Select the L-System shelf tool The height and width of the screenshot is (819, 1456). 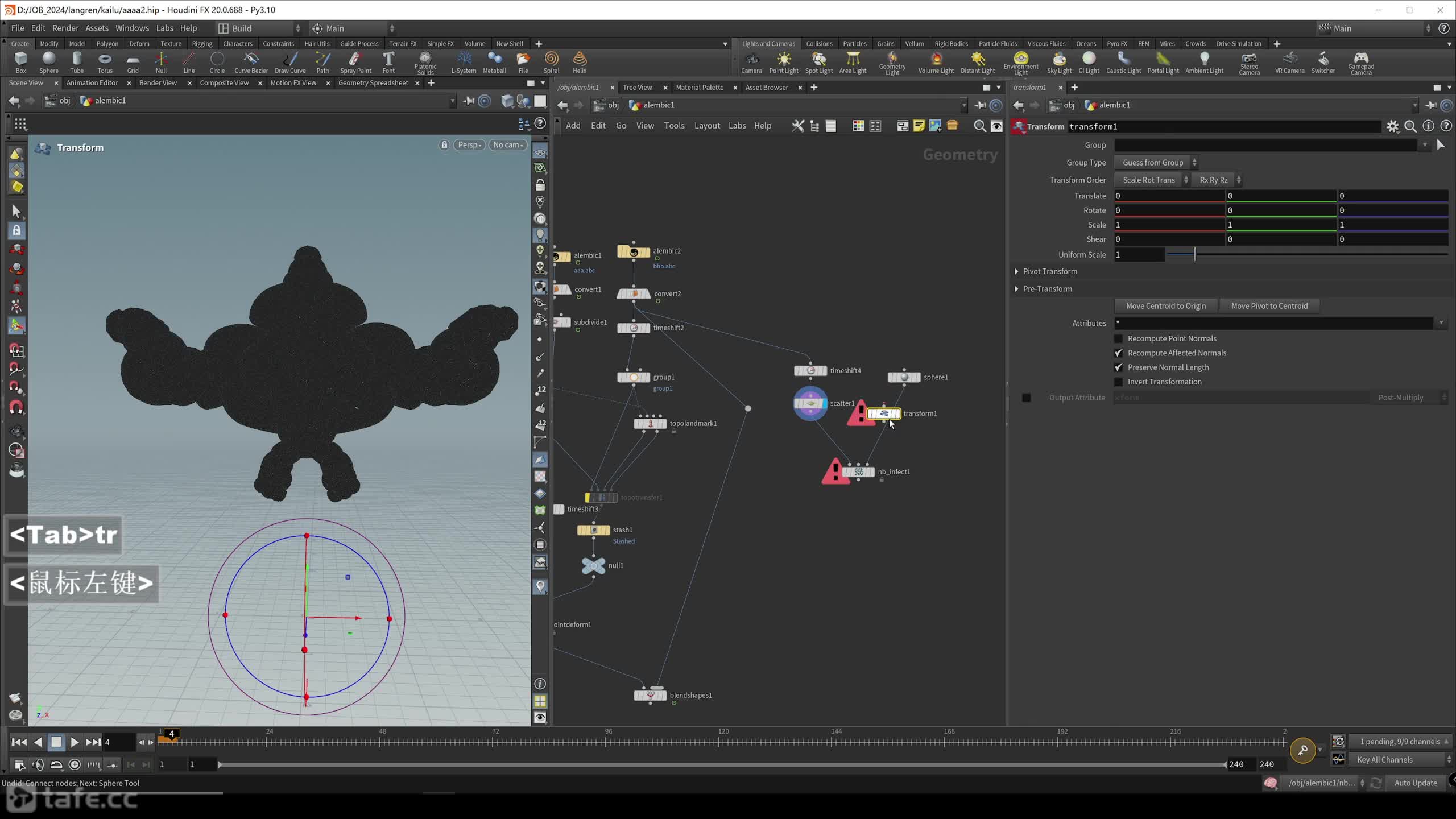point(464,62)
